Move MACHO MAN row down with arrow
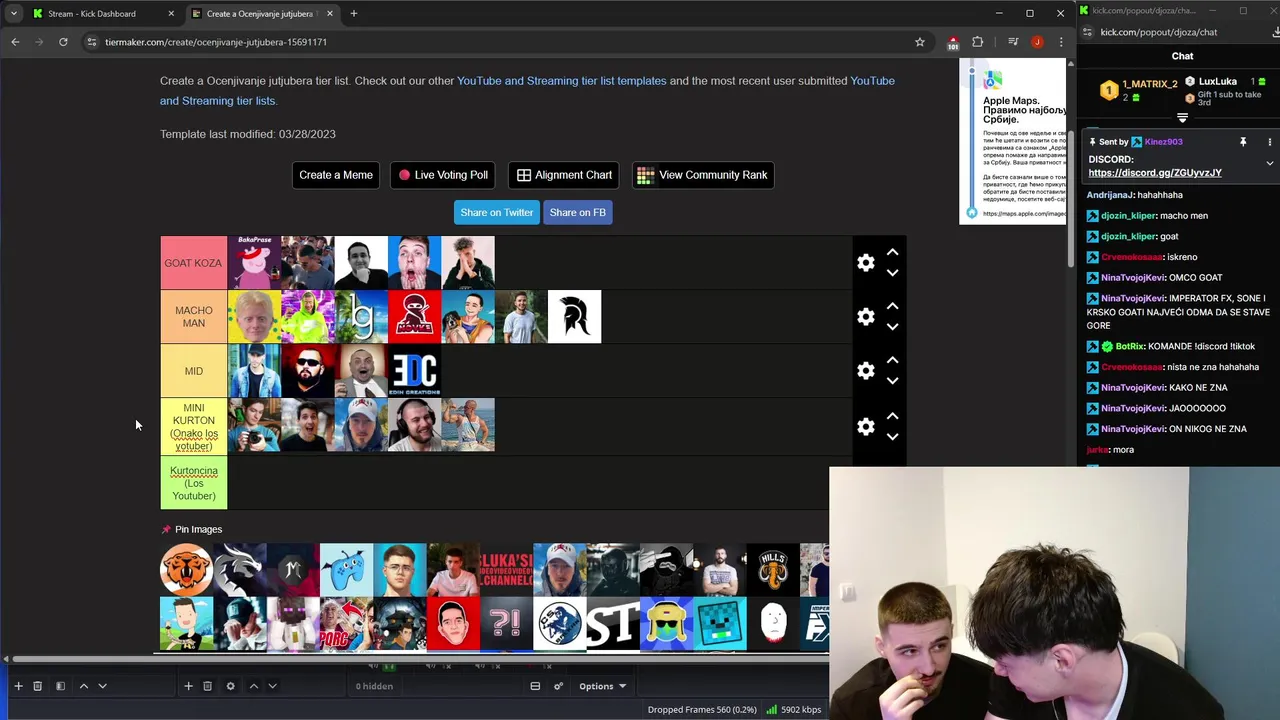The width and height of the screenshot is (1280, 720). [x=892, y=327]
